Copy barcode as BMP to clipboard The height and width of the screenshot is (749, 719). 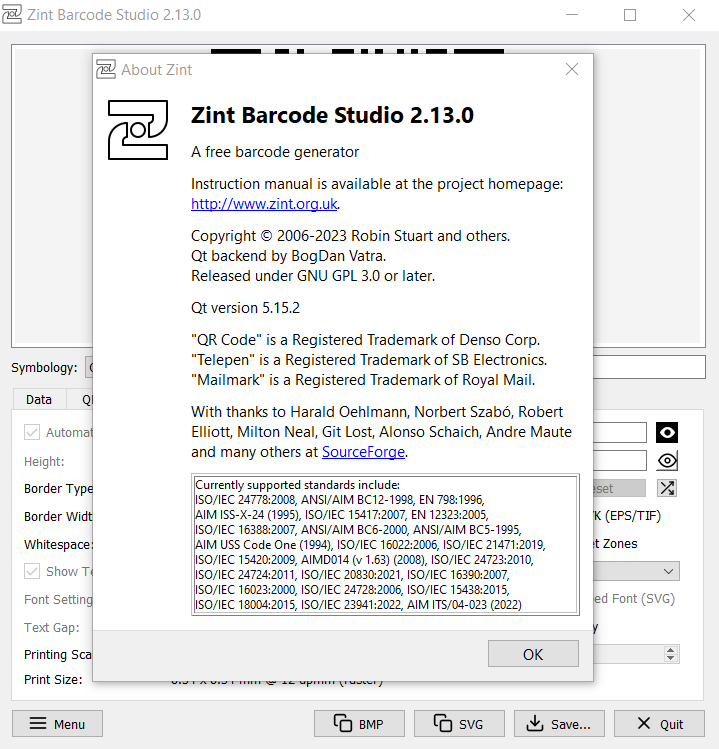click(x=359, y=724)
